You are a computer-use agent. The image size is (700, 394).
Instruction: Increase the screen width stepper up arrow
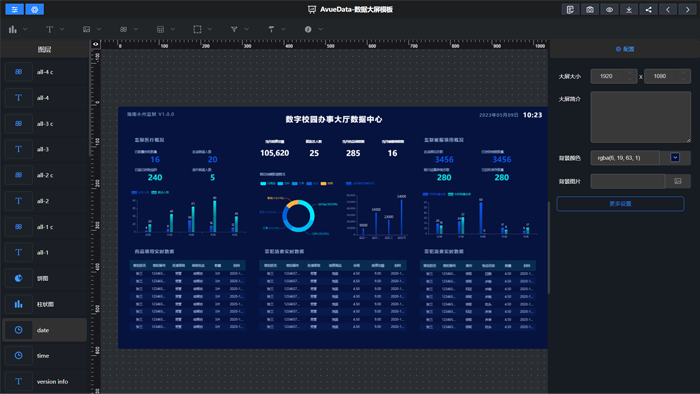click(x=630, y=73)
